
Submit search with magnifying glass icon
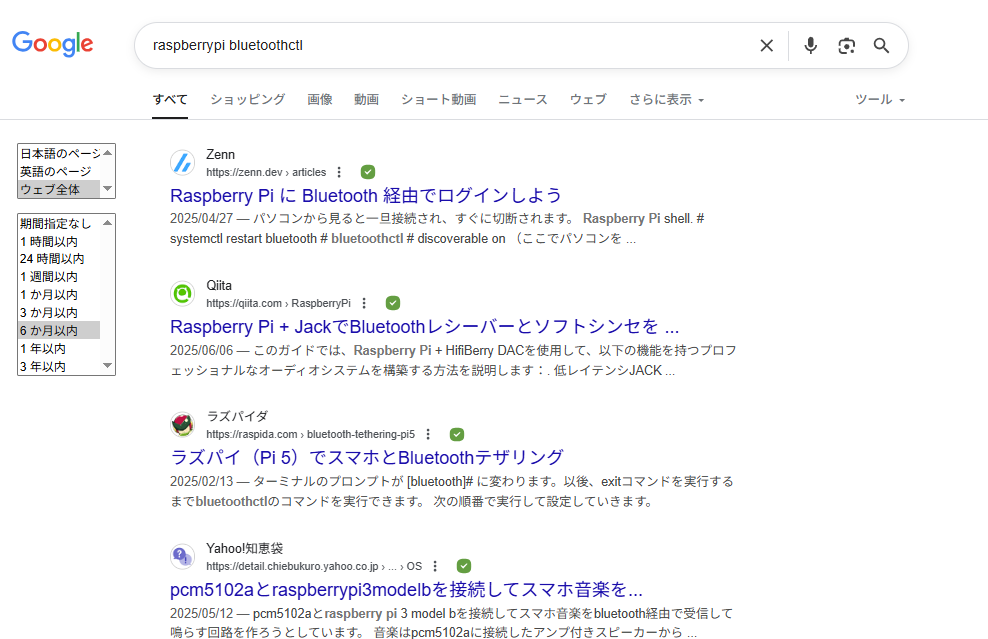(x=881, y=45)
